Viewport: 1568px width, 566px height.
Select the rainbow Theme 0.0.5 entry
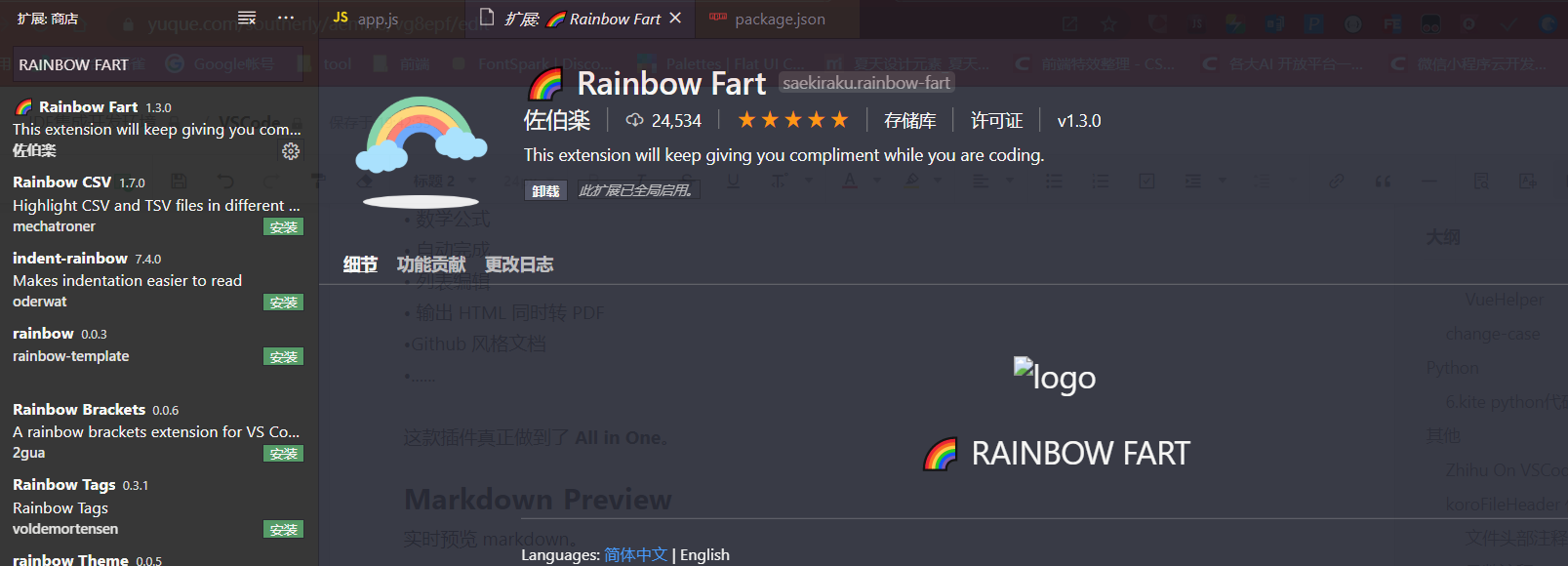click(159, 558)
